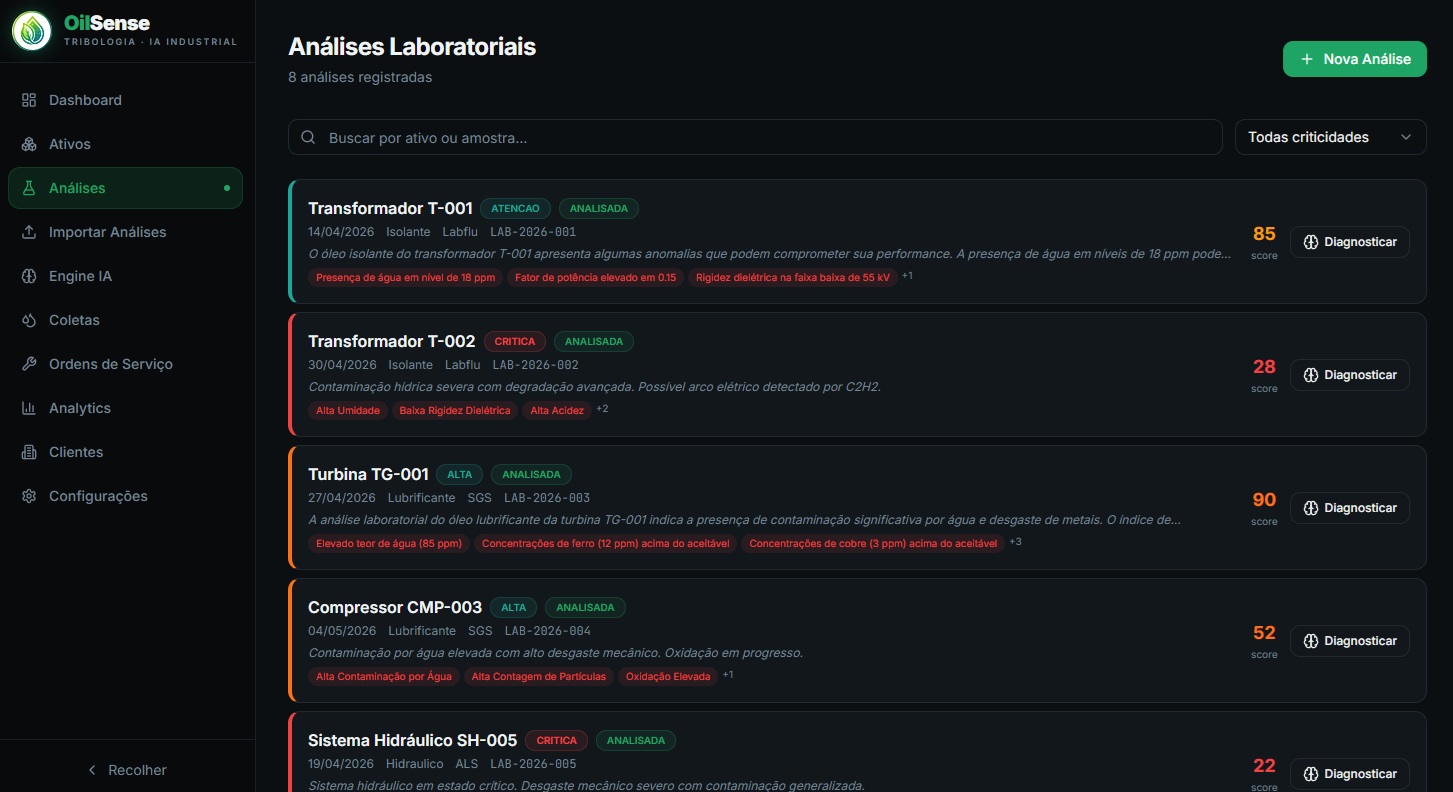Image resolution: width=1453 pixels, height=792 pixels.
Task: Click the 'Baixa Rigidez Dielétrica' tag
Action: [x=455, y=410]
